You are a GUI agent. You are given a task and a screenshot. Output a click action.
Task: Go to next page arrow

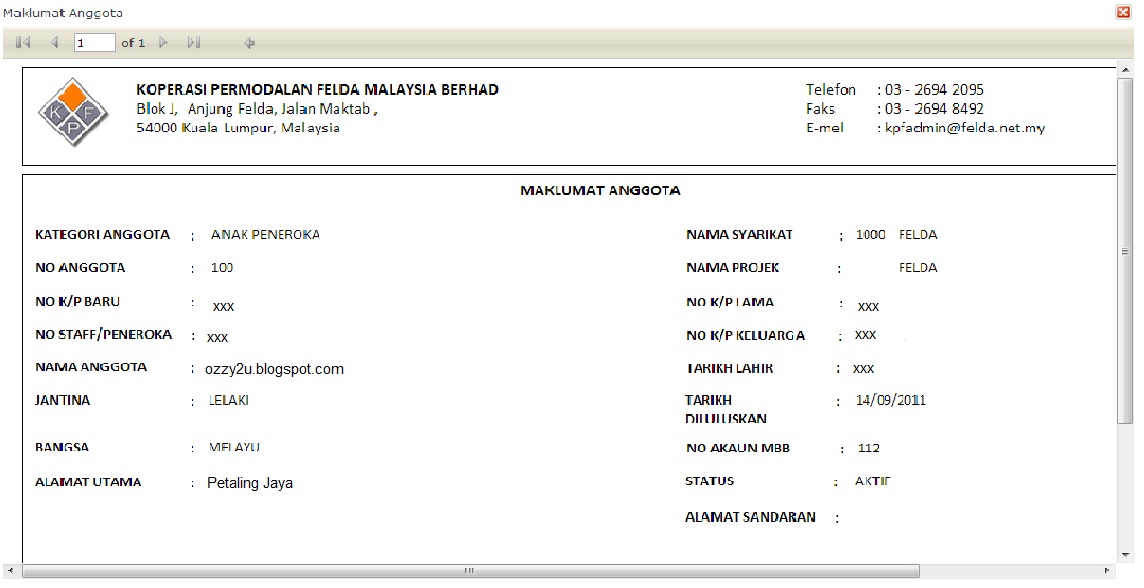point(163,42)
